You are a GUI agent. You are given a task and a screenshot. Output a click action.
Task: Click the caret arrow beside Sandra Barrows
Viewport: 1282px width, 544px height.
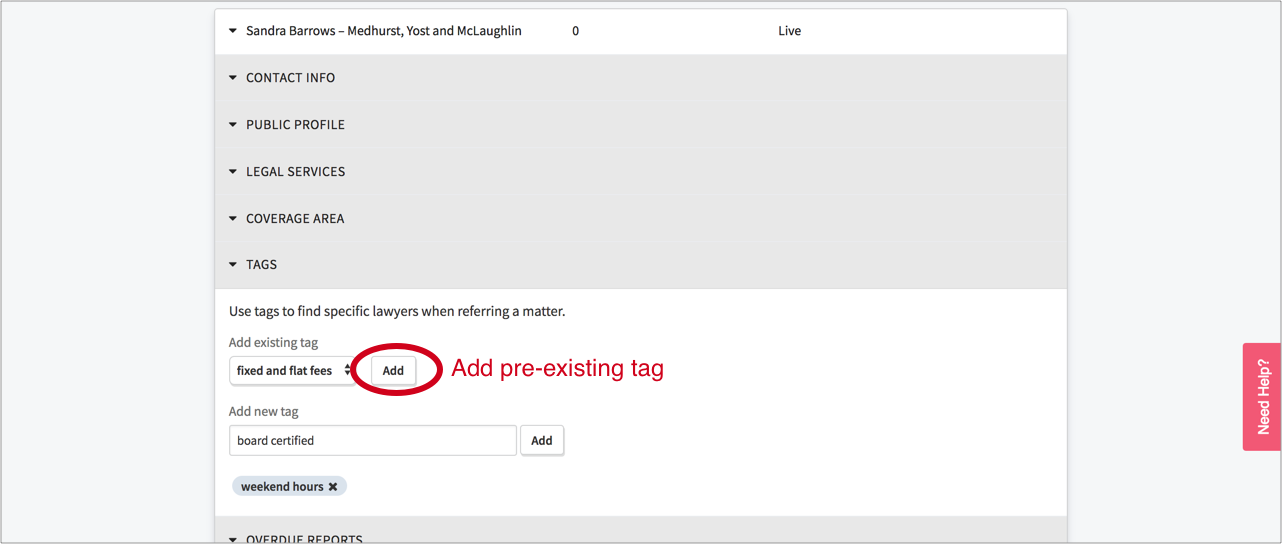[233, 31]
